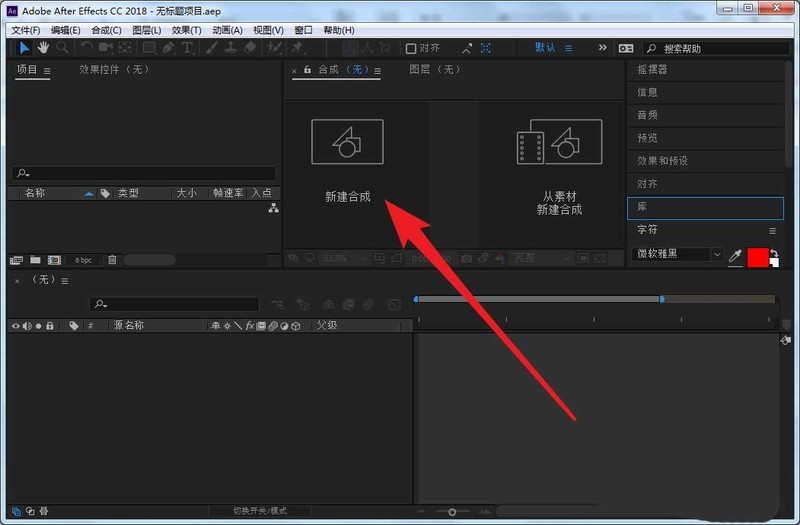
Task: Open the 项目 panel menu icon
Action: (47, 71)
